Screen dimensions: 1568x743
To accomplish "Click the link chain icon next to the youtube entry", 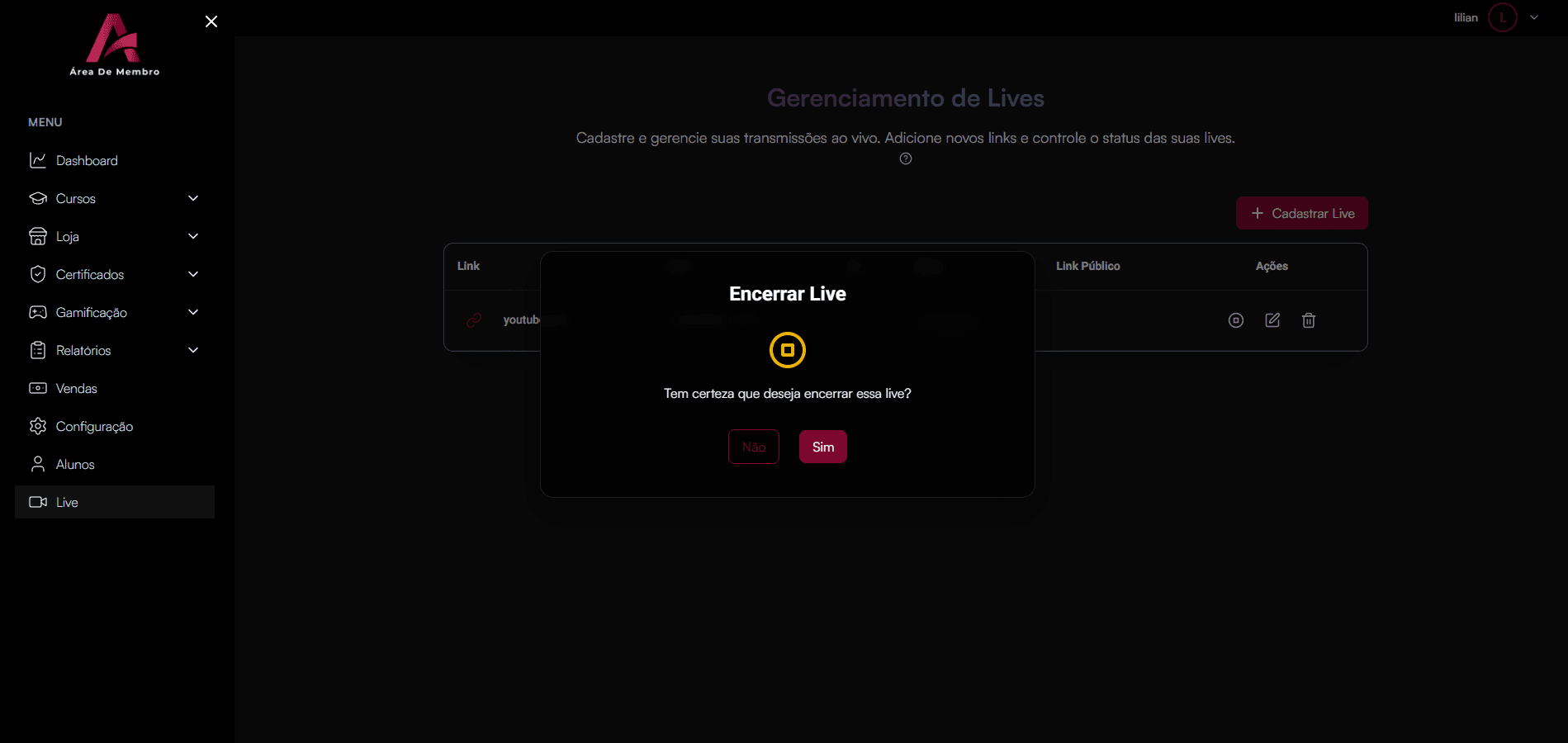I will coord(474,320).
